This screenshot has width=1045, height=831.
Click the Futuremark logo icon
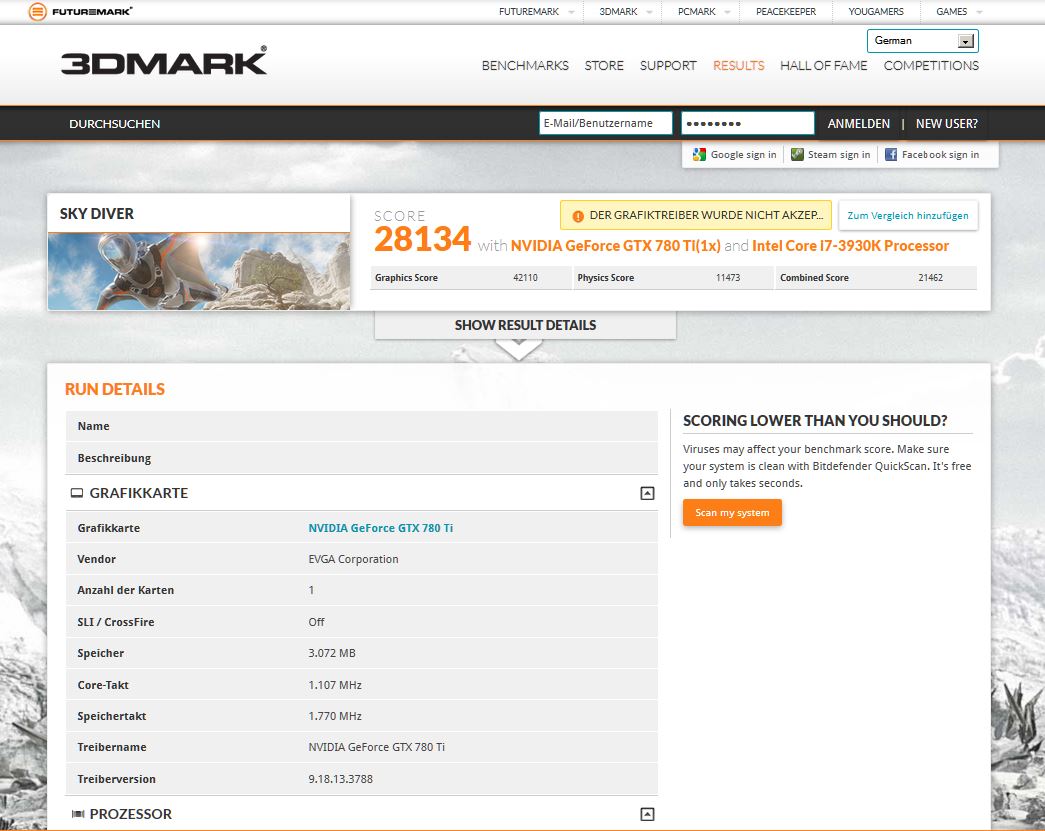[x=37, y=11]
